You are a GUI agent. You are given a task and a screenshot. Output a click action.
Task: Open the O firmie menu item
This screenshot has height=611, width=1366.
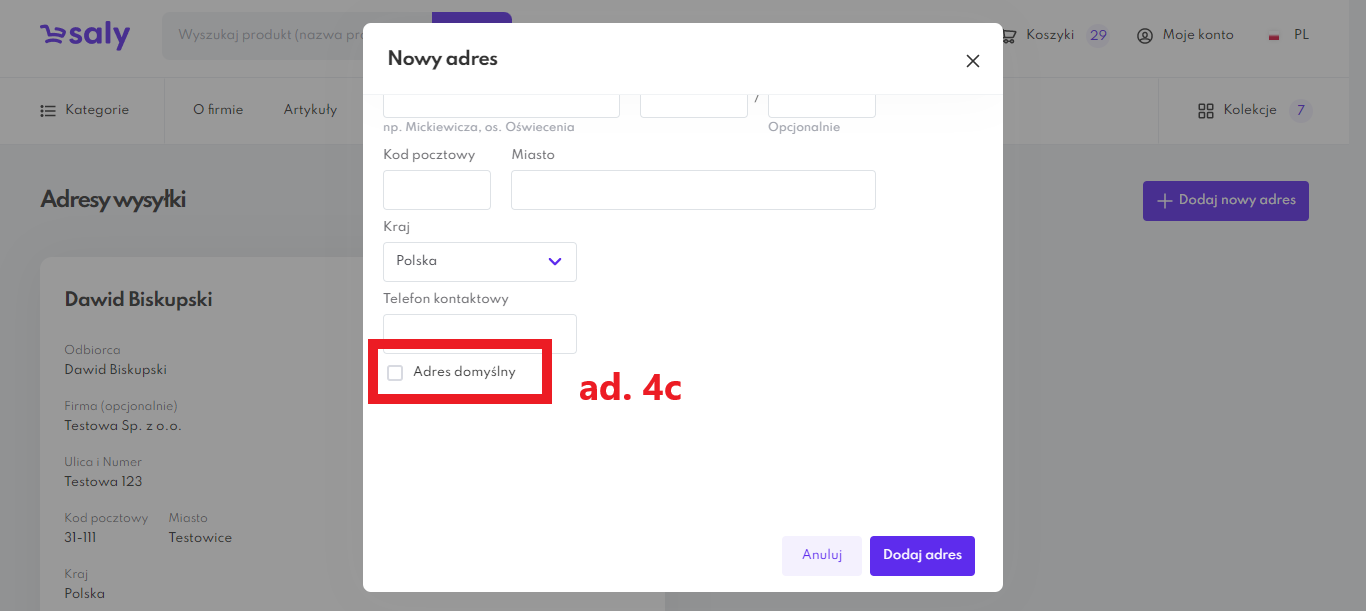pos(218,110)
